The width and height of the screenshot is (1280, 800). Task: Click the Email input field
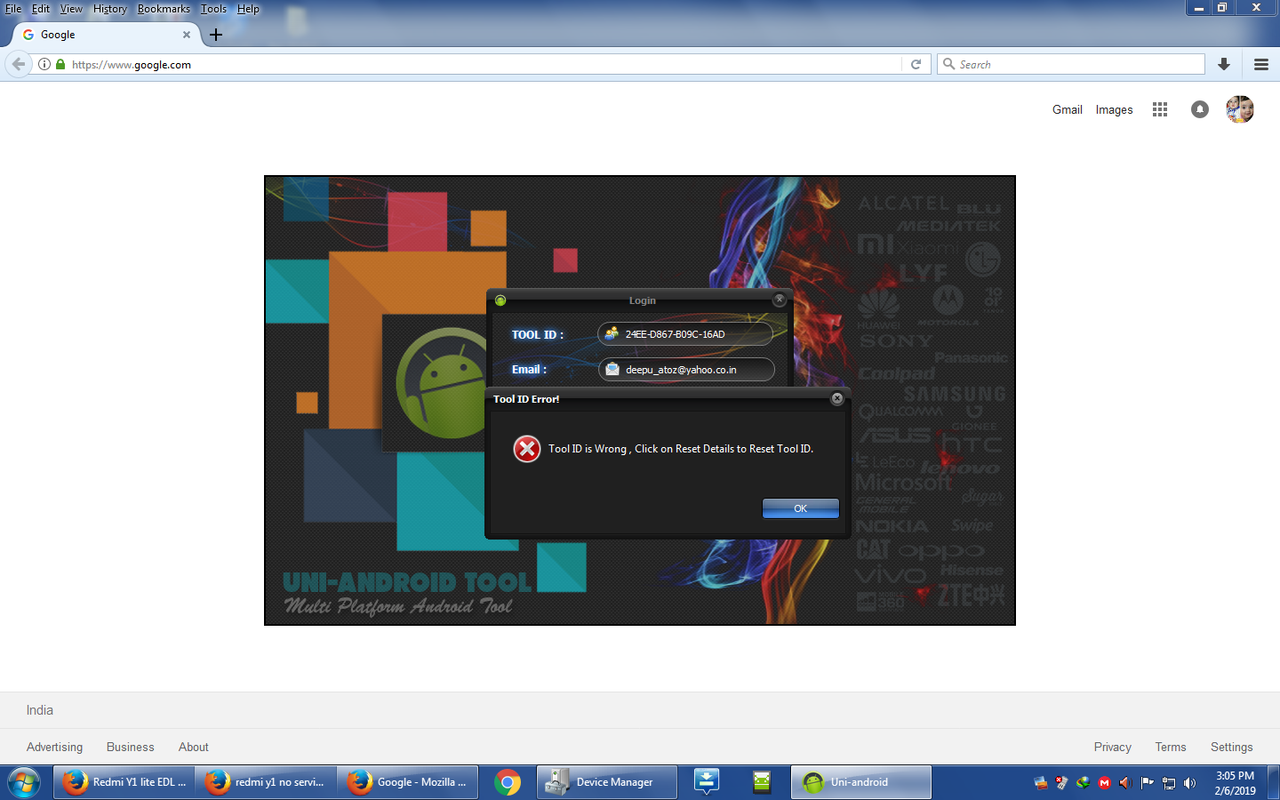pyautogui.click(x=686, y=370)
